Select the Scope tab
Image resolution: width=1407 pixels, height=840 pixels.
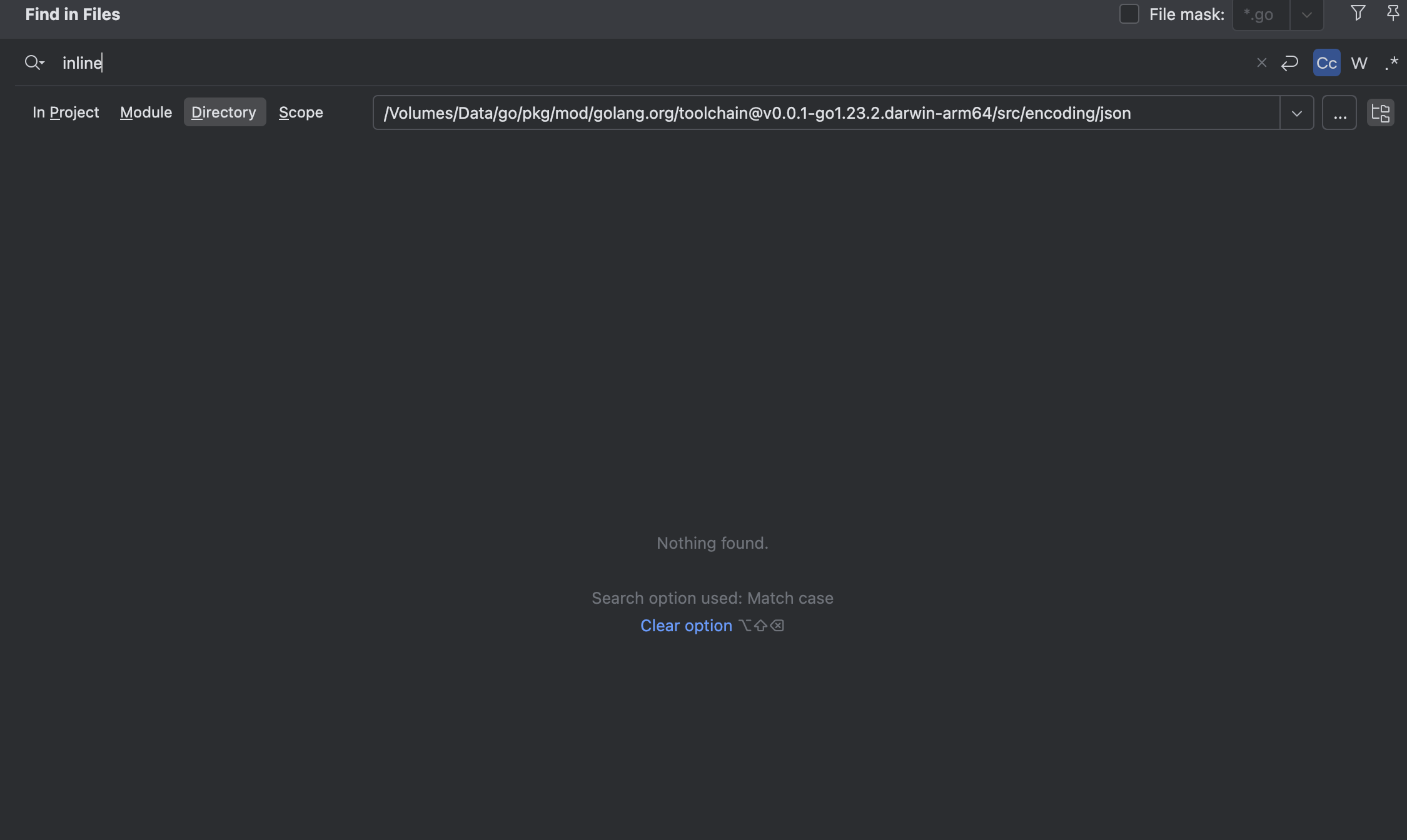(301, 112)
